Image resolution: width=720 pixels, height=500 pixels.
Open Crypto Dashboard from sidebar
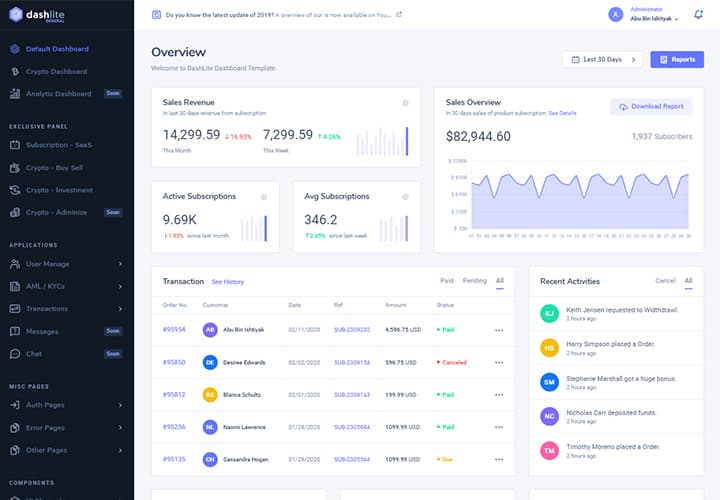(x=56, y=71)
